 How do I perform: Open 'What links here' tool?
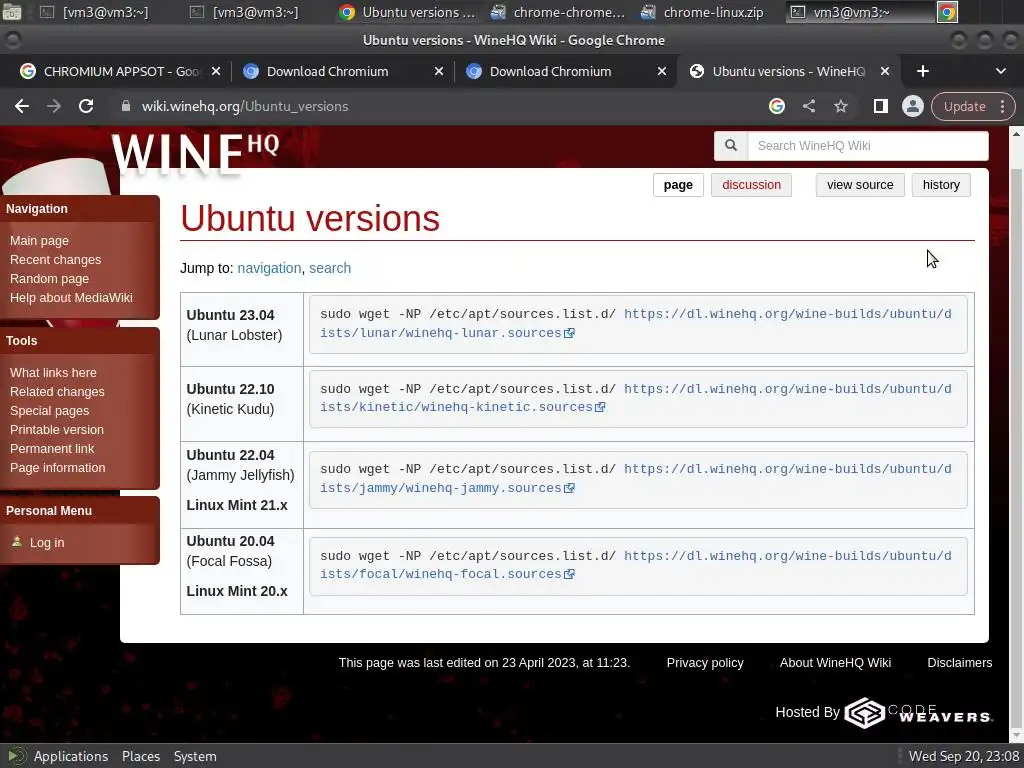pos(53,373)
